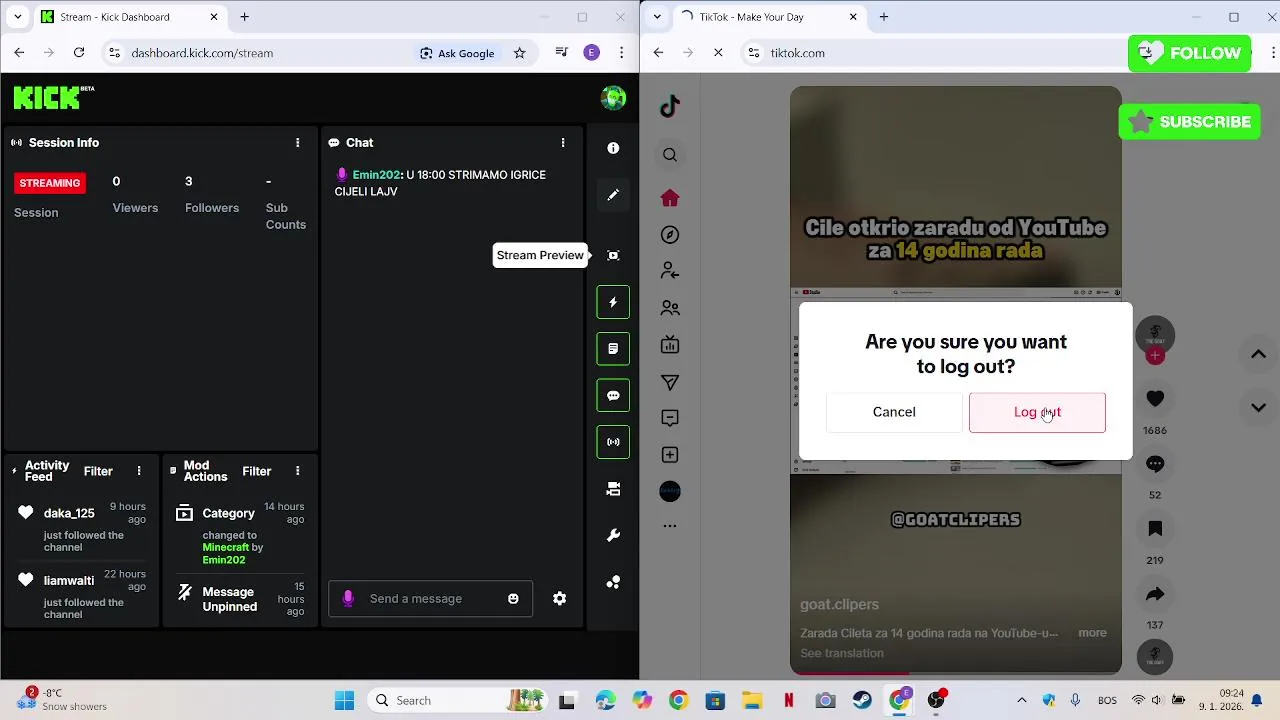The width and height of the screenshot is (1280, 720).
Task: Open channel info icon in Kick sidebar
Action: coord(613,148)
